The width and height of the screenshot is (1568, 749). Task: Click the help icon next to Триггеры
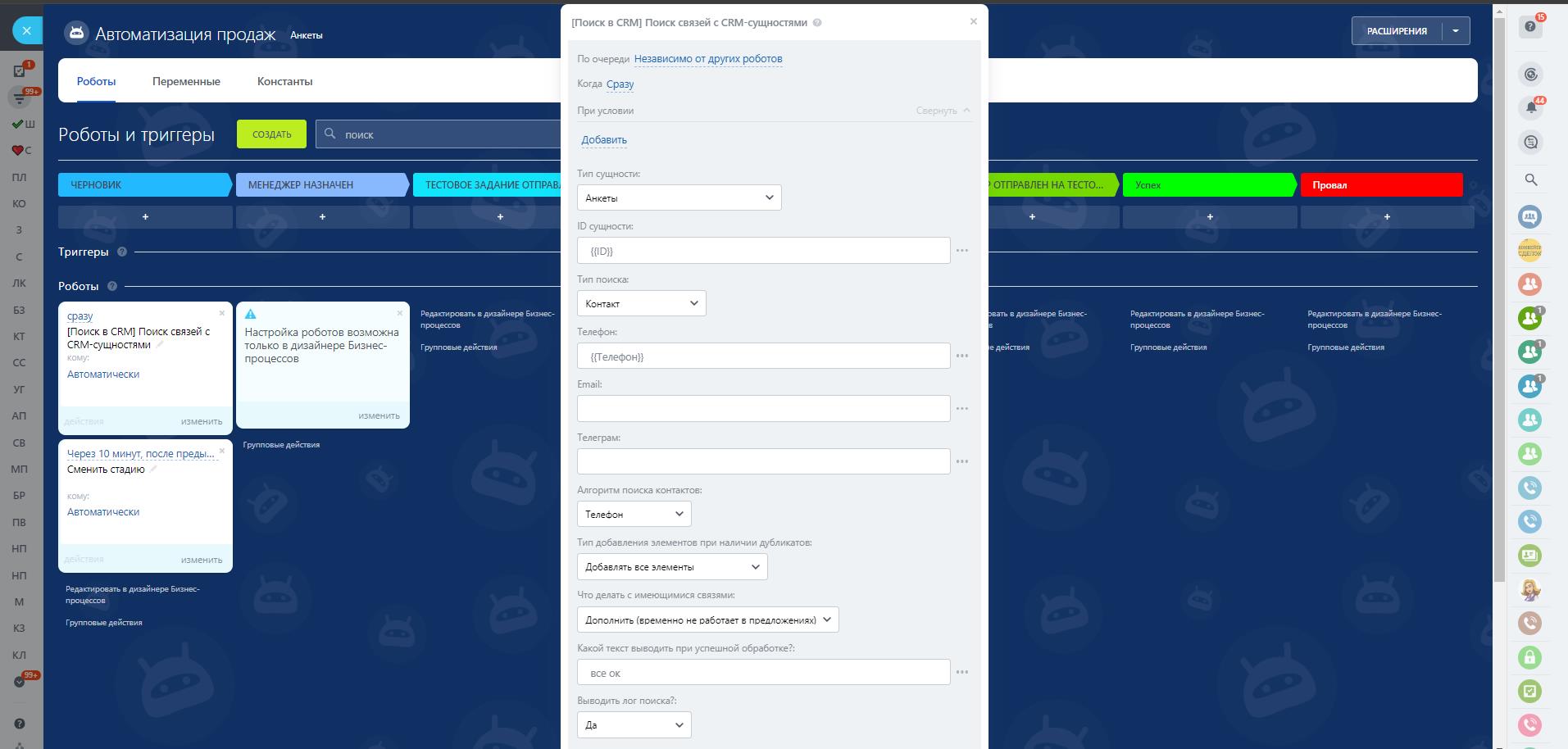coord(122,252)
